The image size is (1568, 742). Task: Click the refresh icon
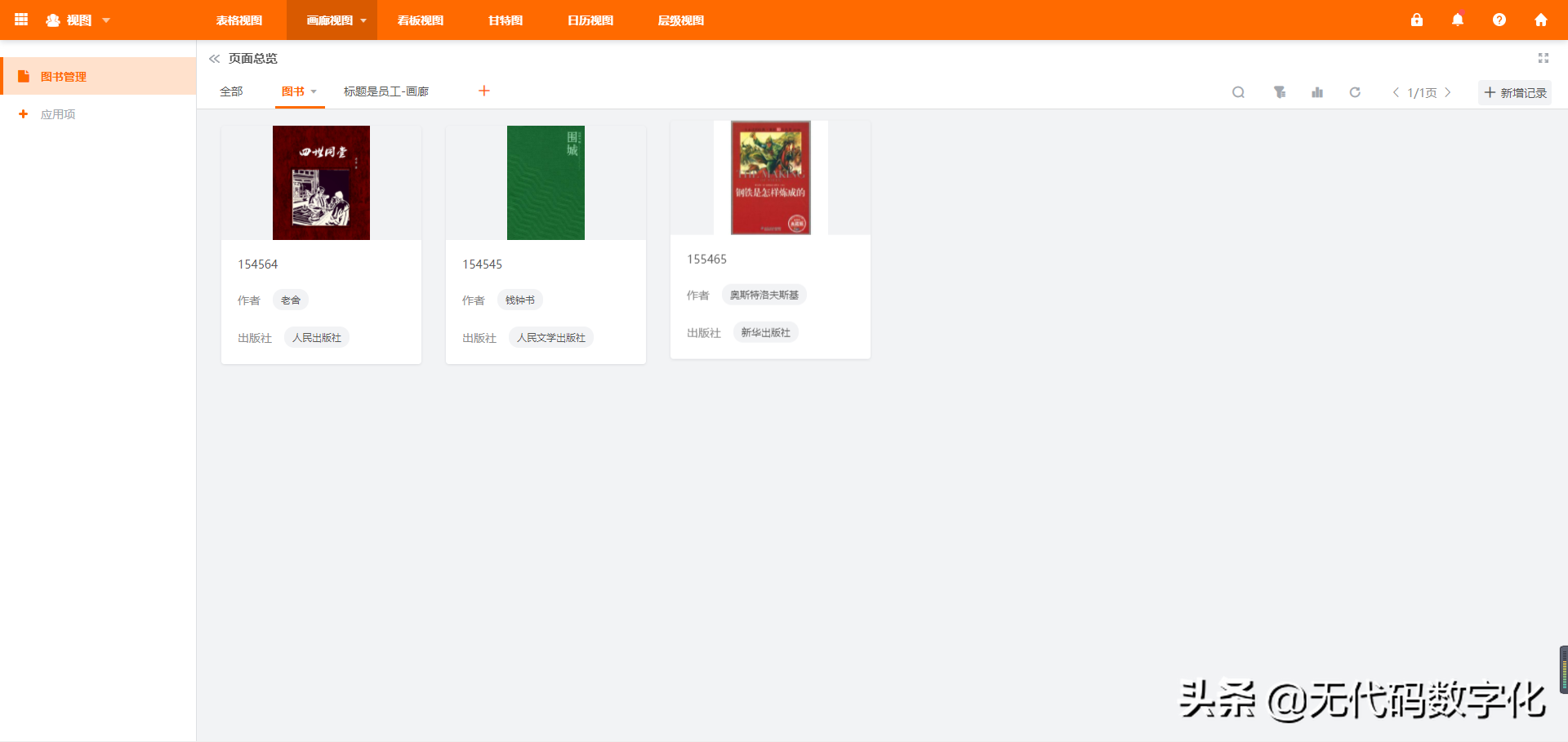pos(1355,92)
